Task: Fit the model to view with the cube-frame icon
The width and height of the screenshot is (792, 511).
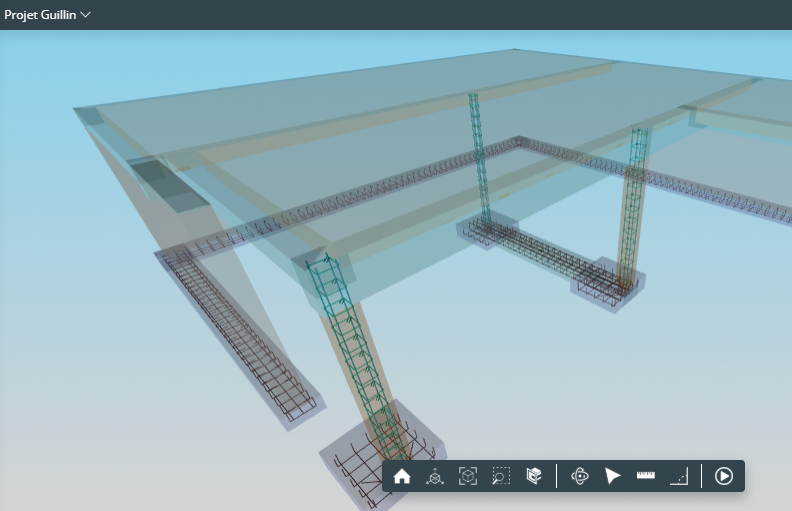Action: tap(468, 476)
